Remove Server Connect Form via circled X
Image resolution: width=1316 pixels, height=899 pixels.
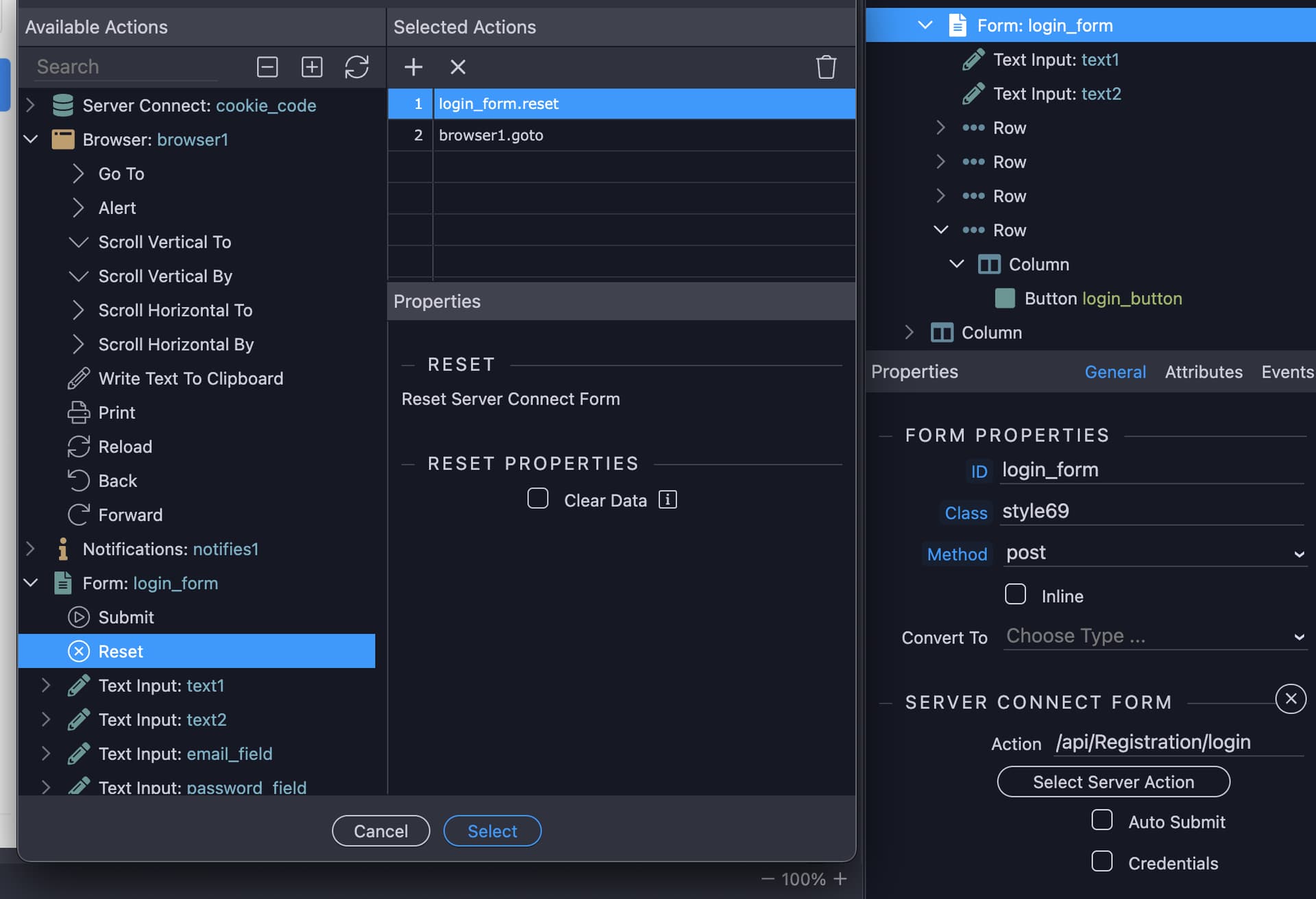(x=1291, y=699)
